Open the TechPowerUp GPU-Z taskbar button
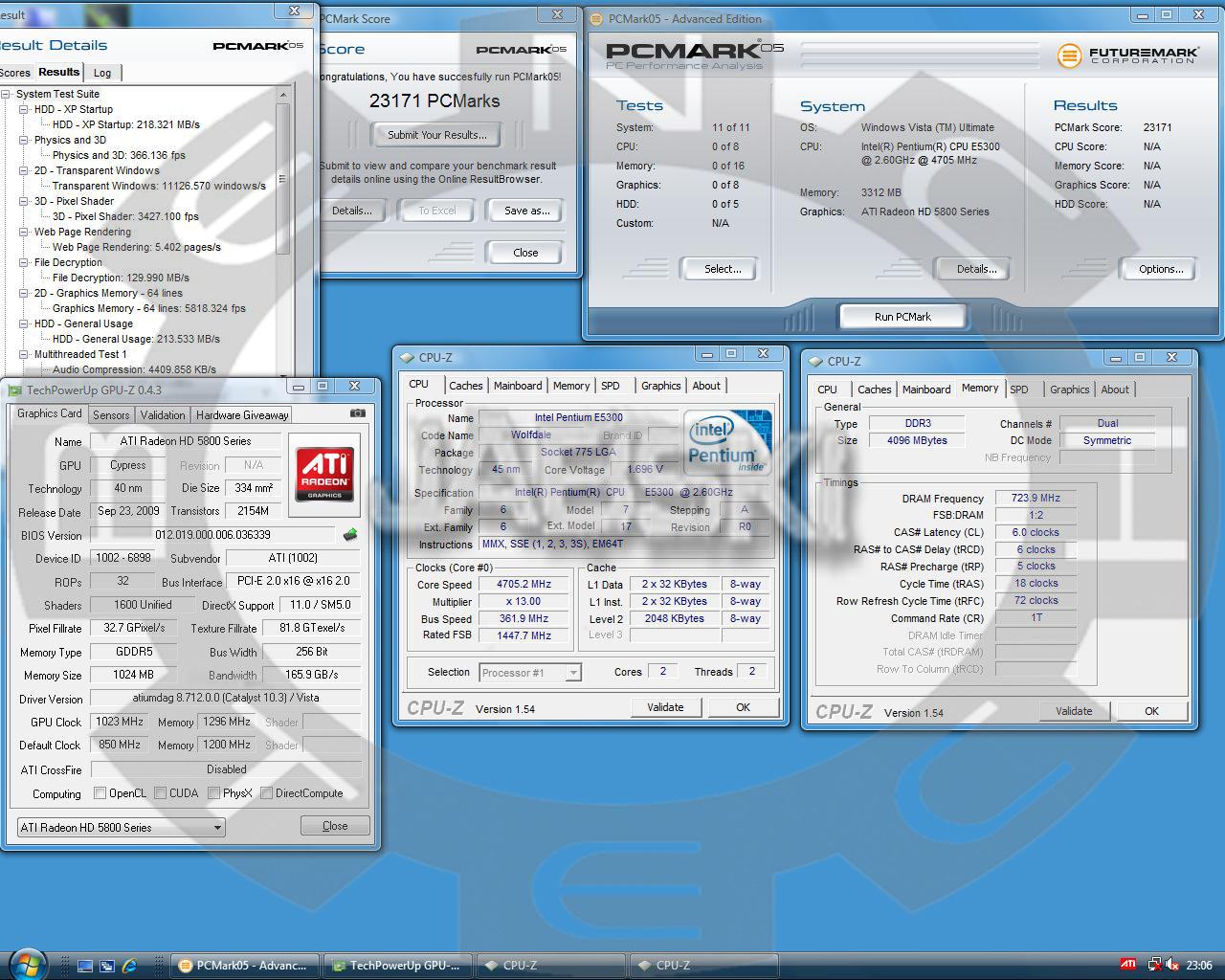Image resolution: width=1225 pixels, height=980 pixels. pos(396,966)
